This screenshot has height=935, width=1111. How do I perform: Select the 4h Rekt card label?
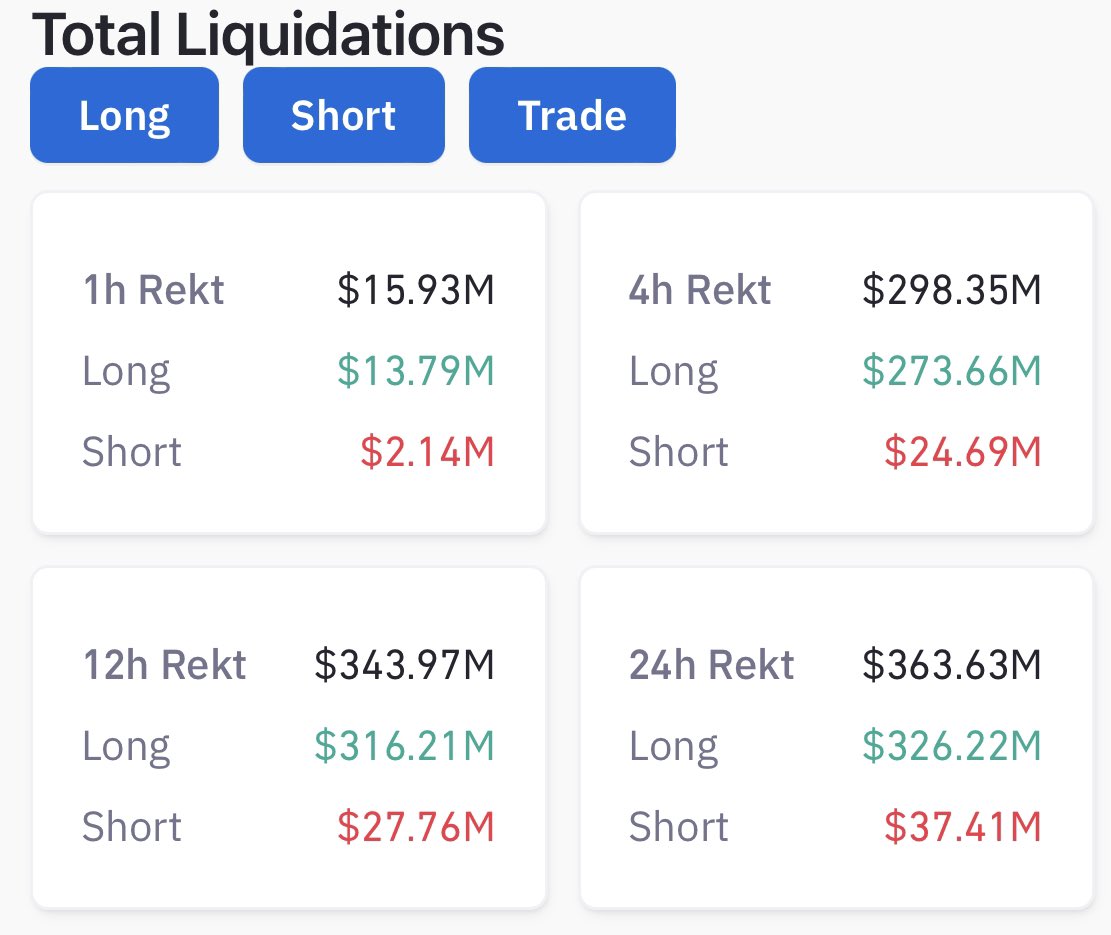click(x=700, y=290)
